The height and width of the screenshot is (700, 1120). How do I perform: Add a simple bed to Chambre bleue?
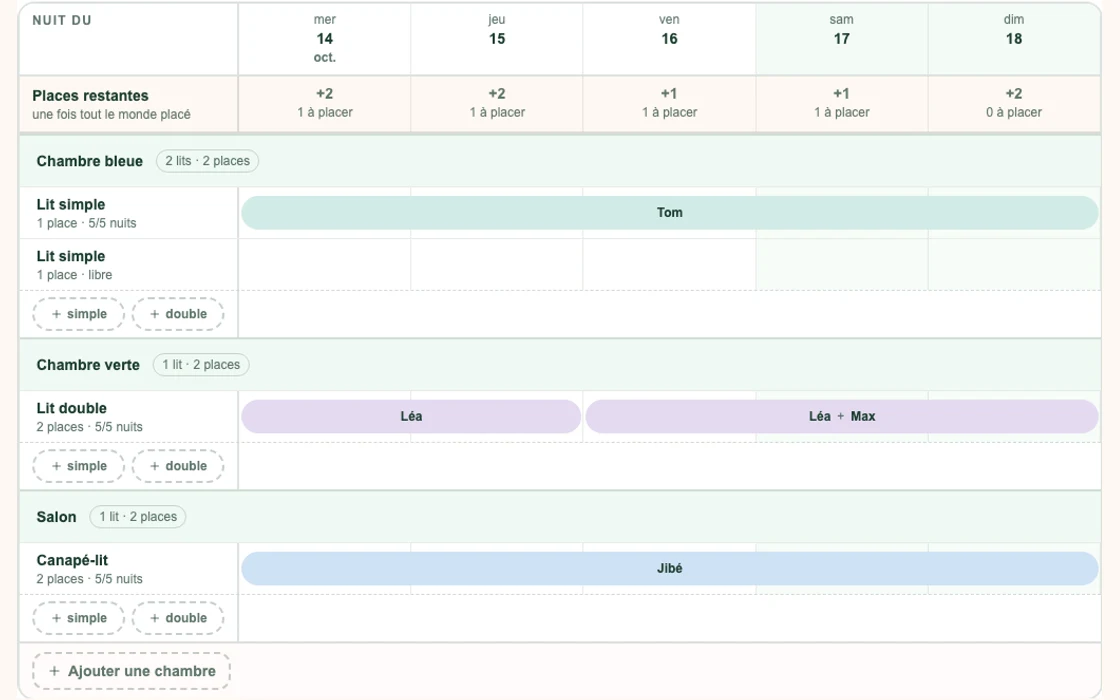click(79, 314)
